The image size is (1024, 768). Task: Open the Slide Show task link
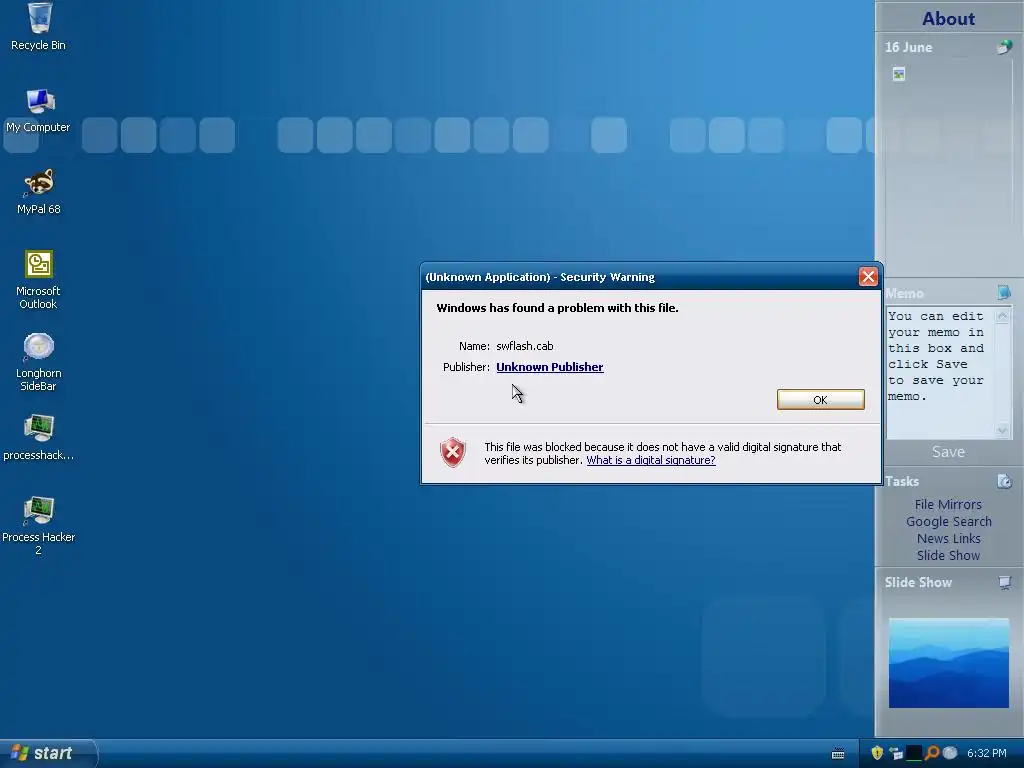(x=948, y=556)
